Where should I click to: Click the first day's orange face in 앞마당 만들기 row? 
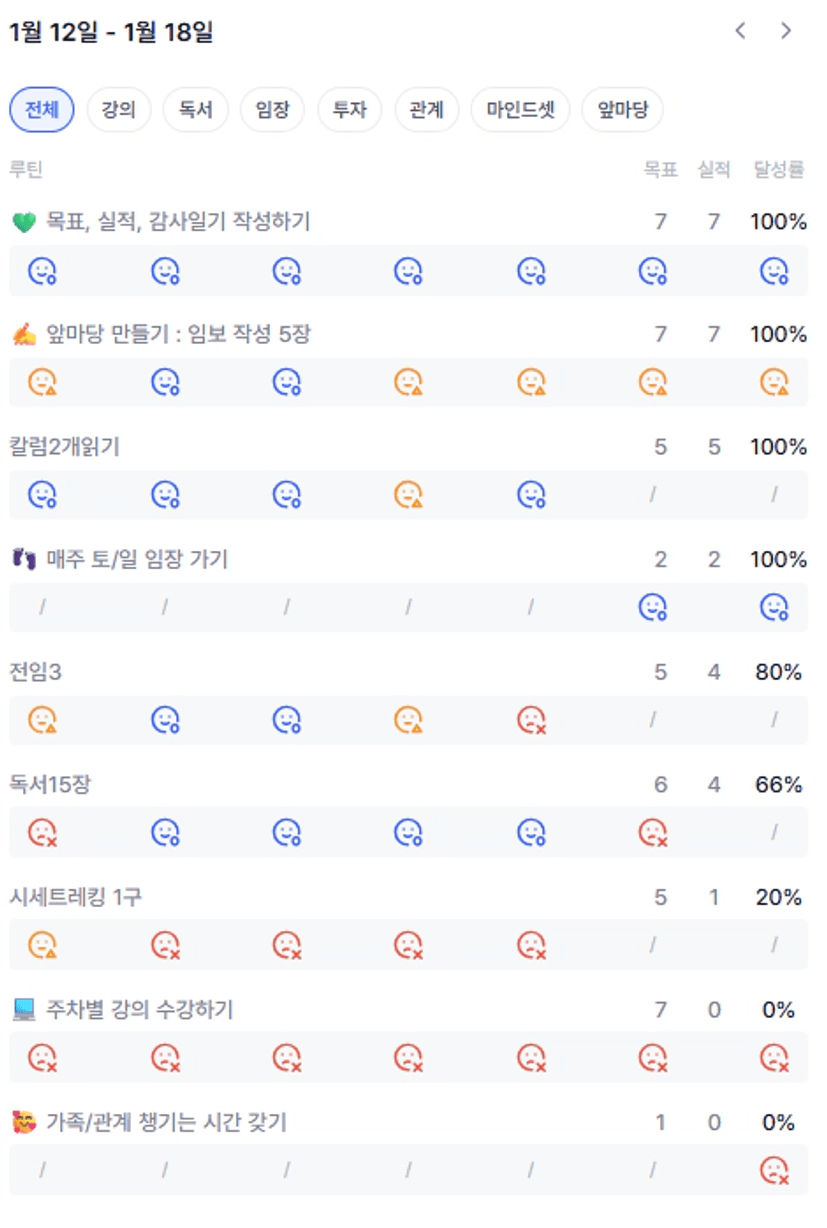pyautogui.click(x=42, y=382)
